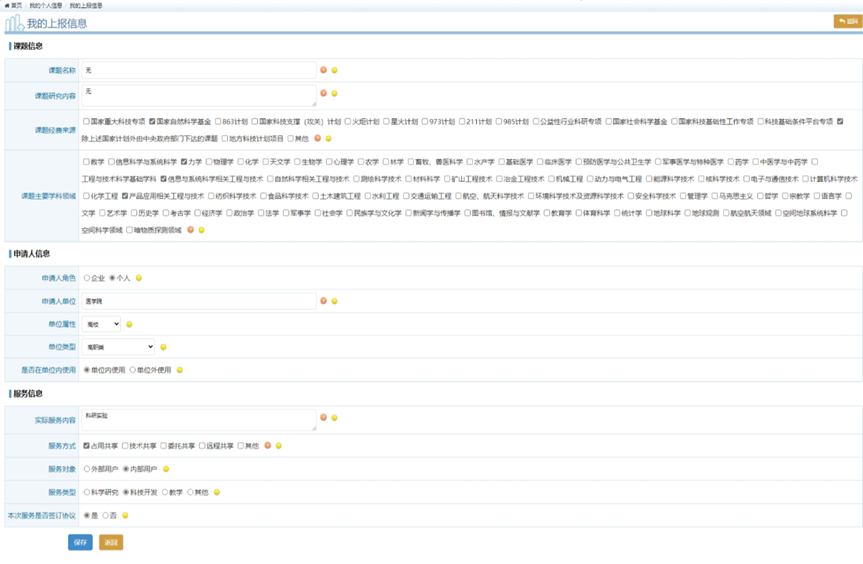The height and width of the screenshot is (564, 863).
Task: Toggle the 占用共享 service mode checkbox
Action: tap(87, 446)
